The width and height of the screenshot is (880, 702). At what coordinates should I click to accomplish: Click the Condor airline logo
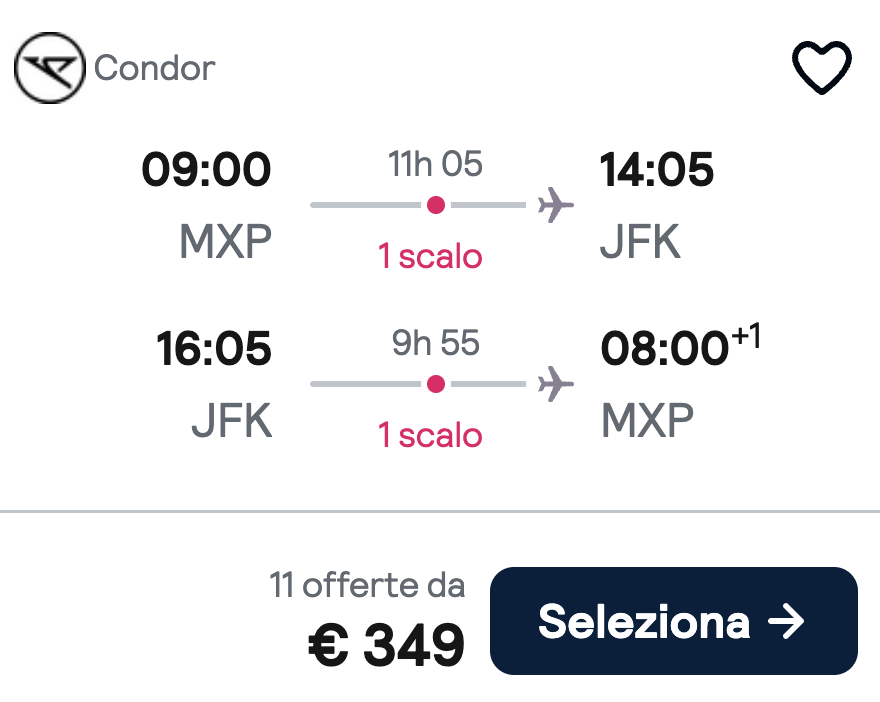point(50,68)
